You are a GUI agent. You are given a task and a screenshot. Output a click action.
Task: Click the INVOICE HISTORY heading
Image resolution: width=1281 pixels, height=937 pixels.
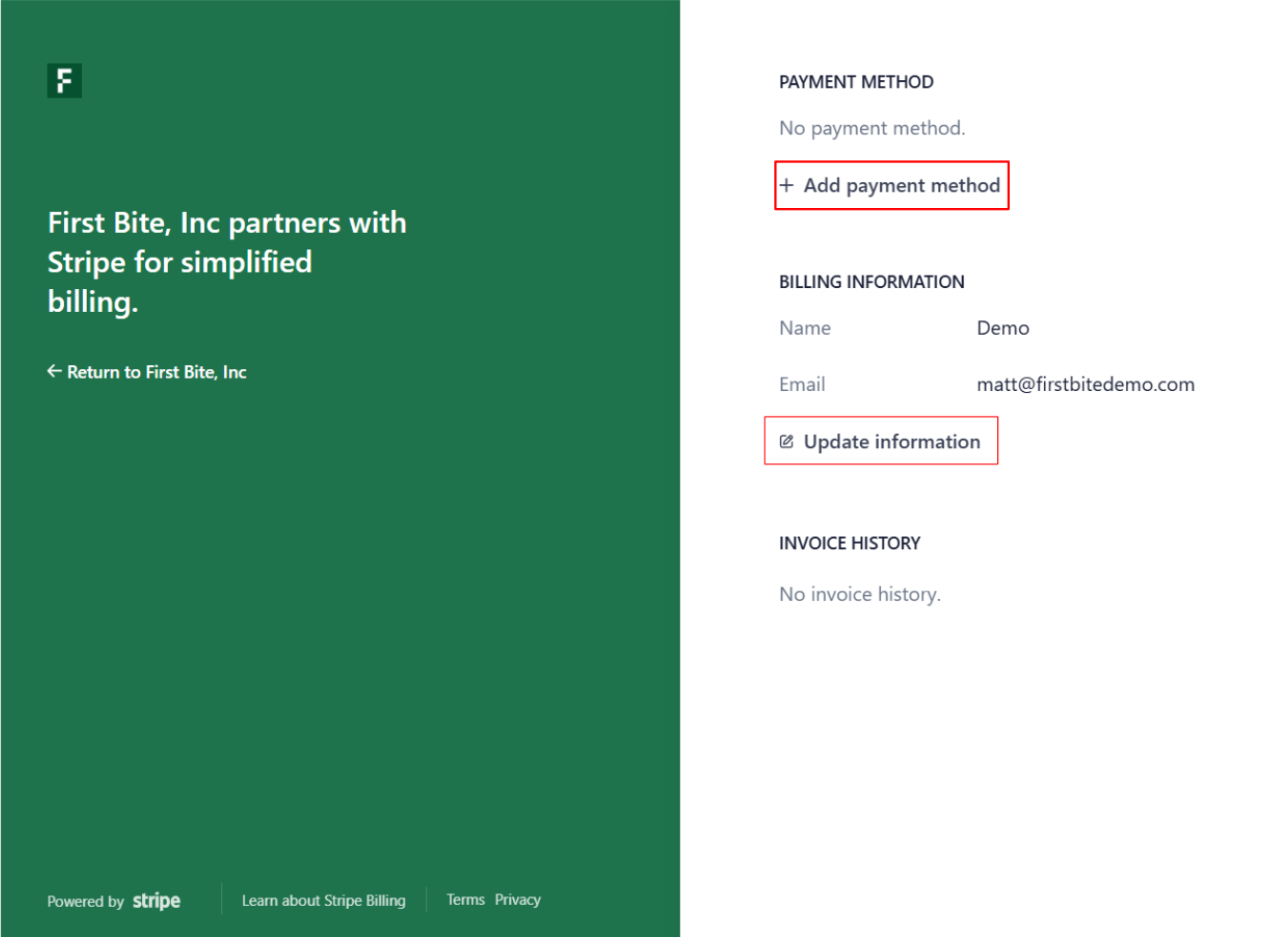[850, 543]
